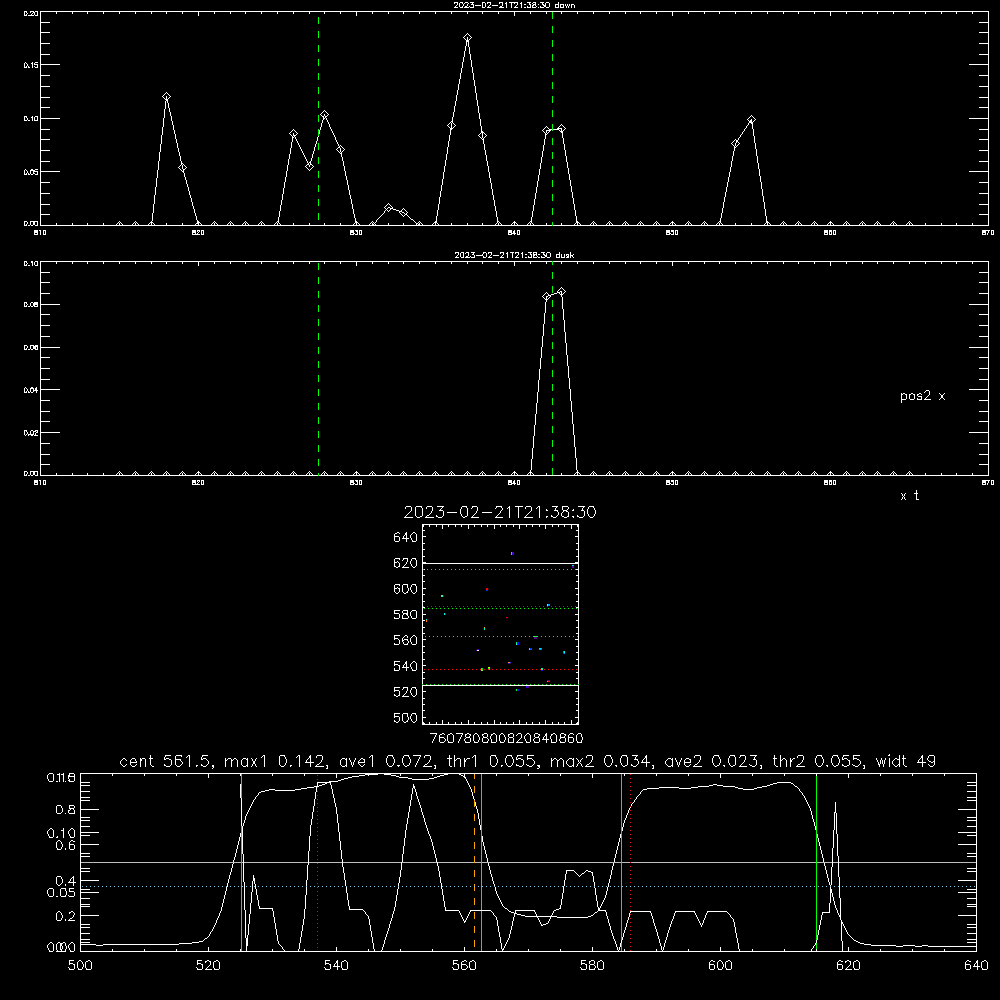Click the "pos2 x" label
1000x1000 pixels.
point(922,396)
